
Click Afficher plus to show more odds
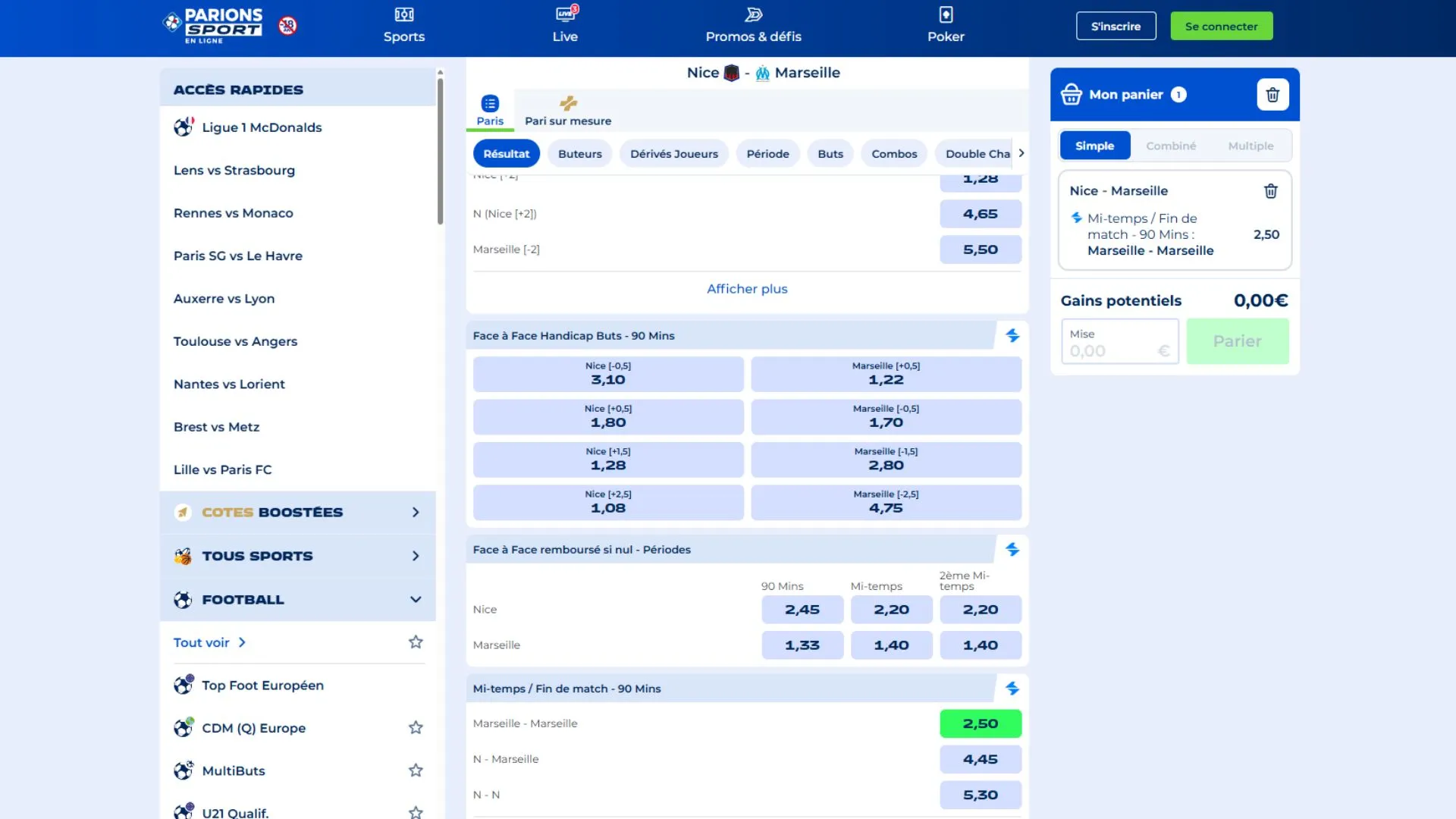[x=747, y=289]
